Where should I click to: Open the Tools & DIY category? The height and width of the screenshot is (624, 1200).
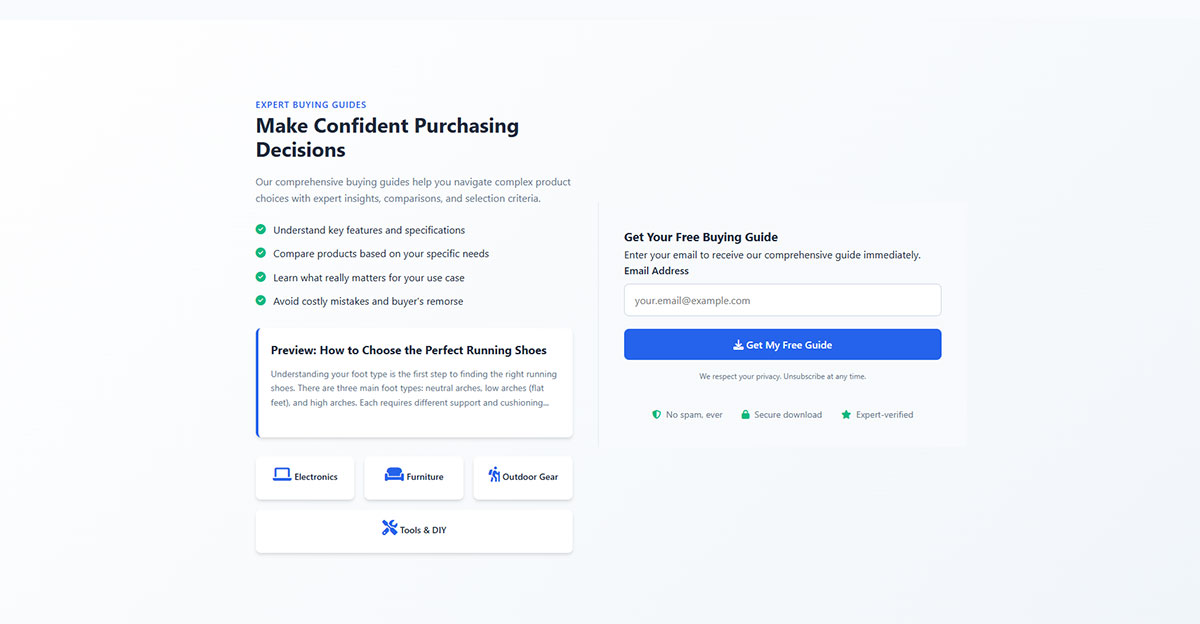[414, 529]
